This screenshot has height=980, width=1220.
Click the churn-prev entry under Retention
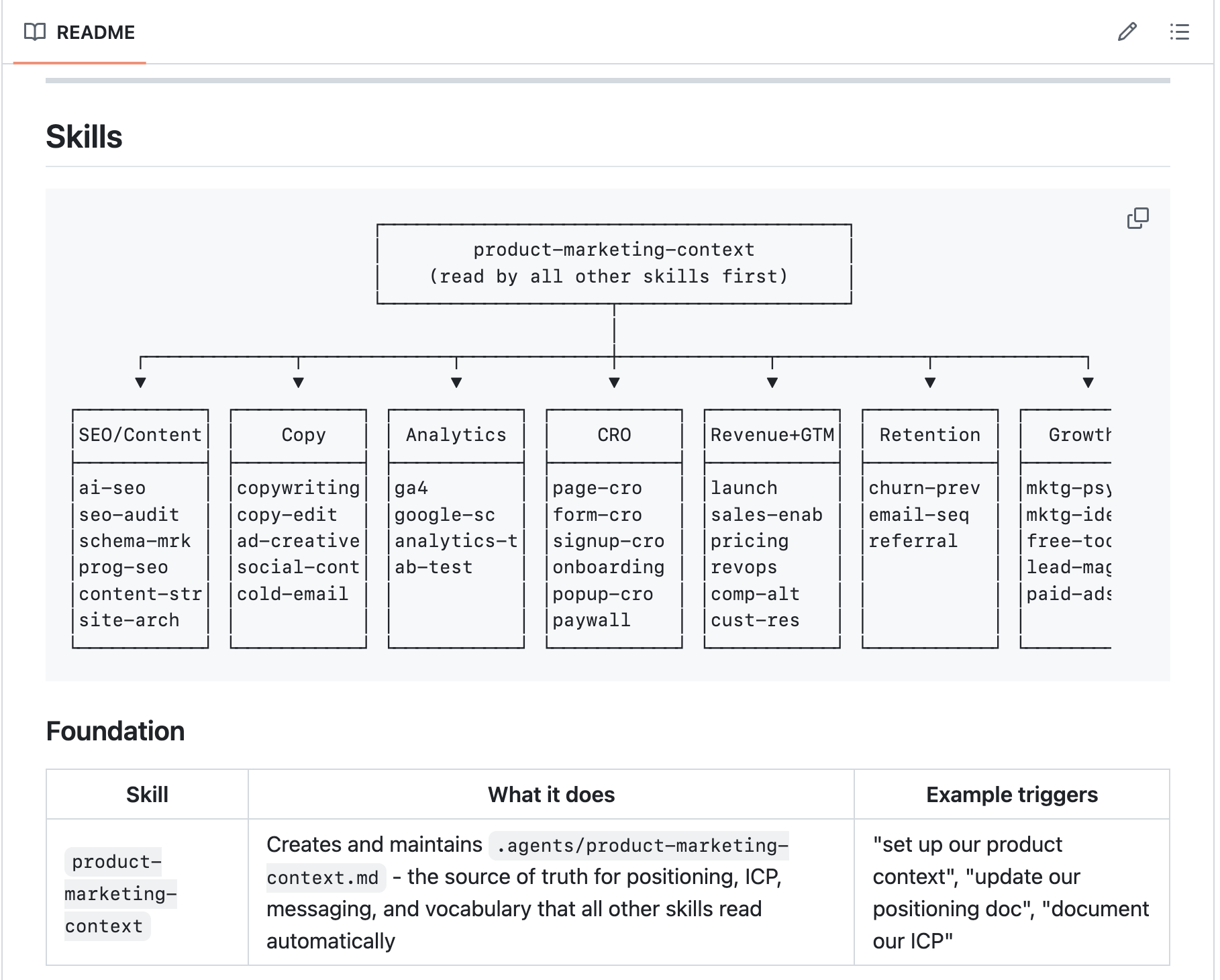point(925,488)
